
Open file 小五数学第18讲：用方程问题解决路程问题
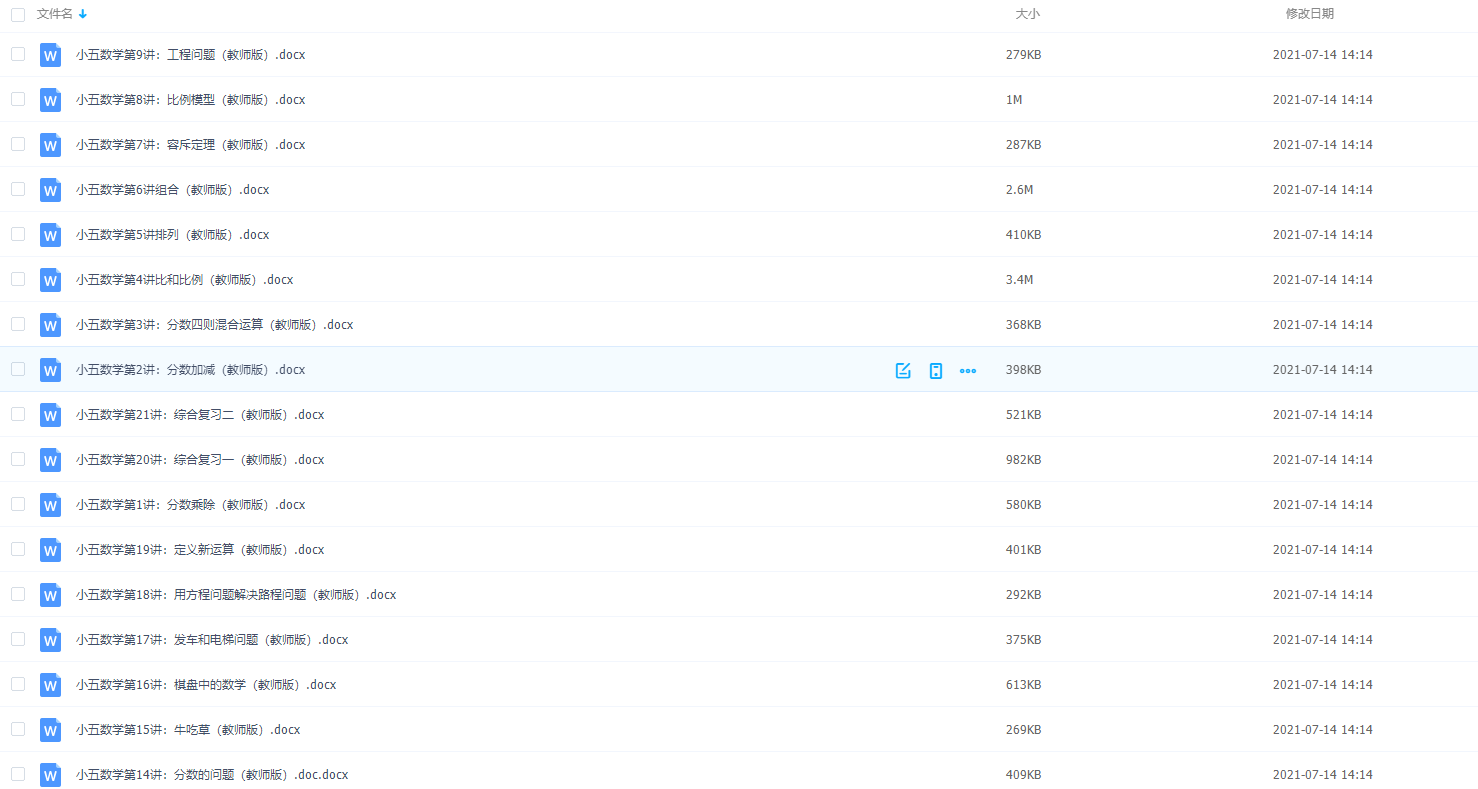point(236,595)
